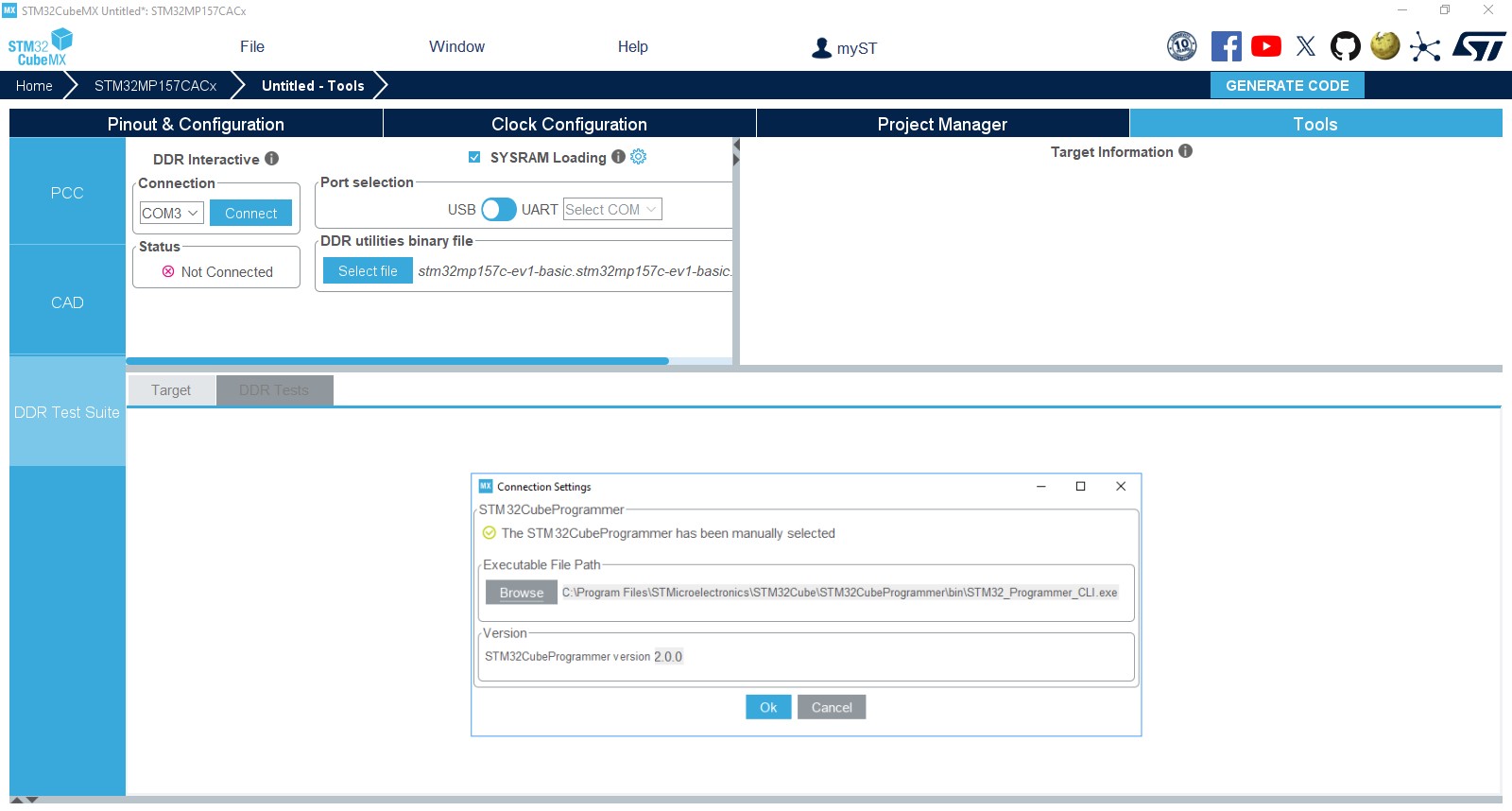Open the YouTube icon link

1266,46
